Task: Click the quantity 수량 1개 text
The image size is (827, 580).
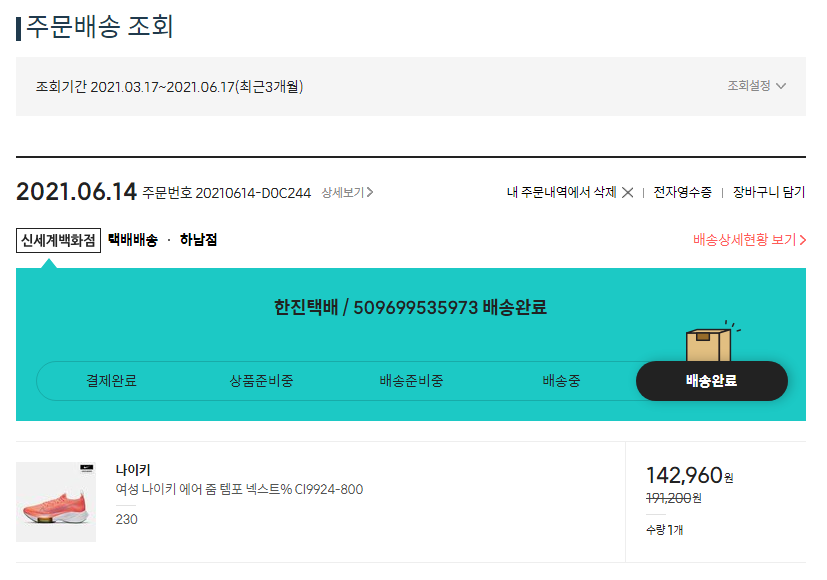Action: (x=665, y=530)
